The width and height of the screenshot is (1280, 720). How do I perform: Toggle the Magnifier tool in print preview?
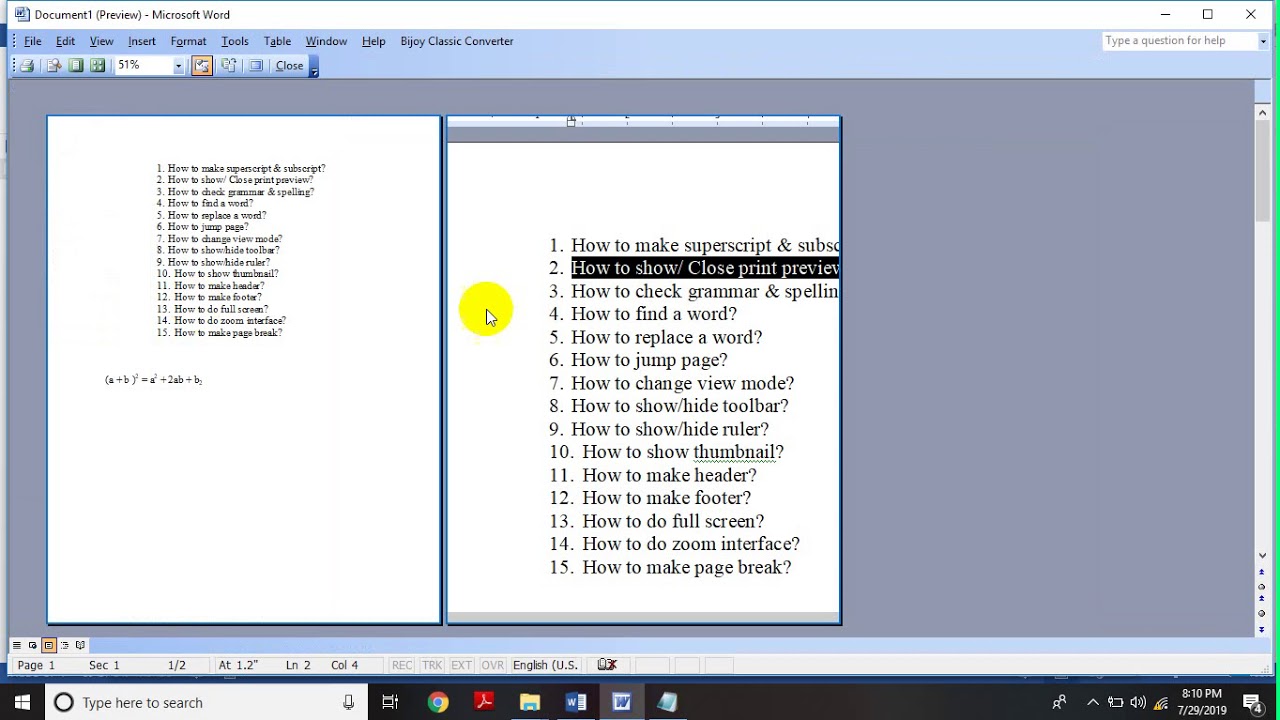[54, 66]
